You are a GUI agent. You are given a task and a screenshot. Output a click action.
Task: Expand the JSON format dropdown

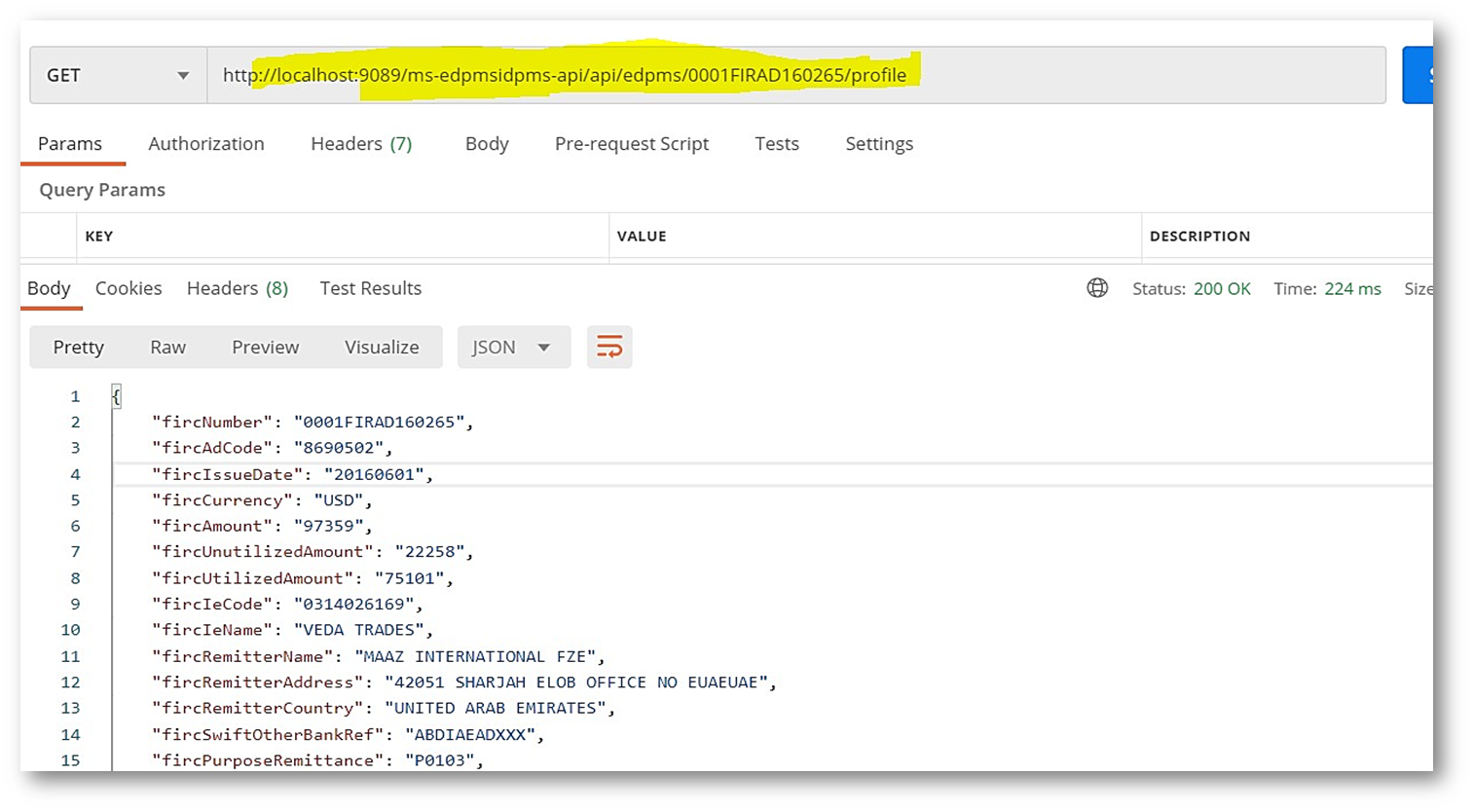pyautogui.click(x=511, y=348)
